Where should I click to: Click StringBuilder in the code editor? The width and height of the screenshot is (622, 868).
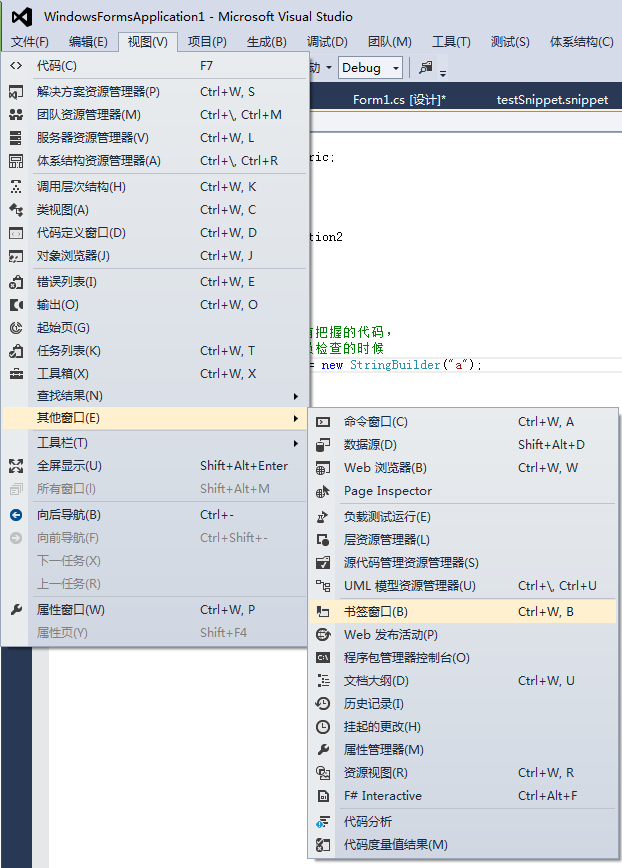coord(395,365)
